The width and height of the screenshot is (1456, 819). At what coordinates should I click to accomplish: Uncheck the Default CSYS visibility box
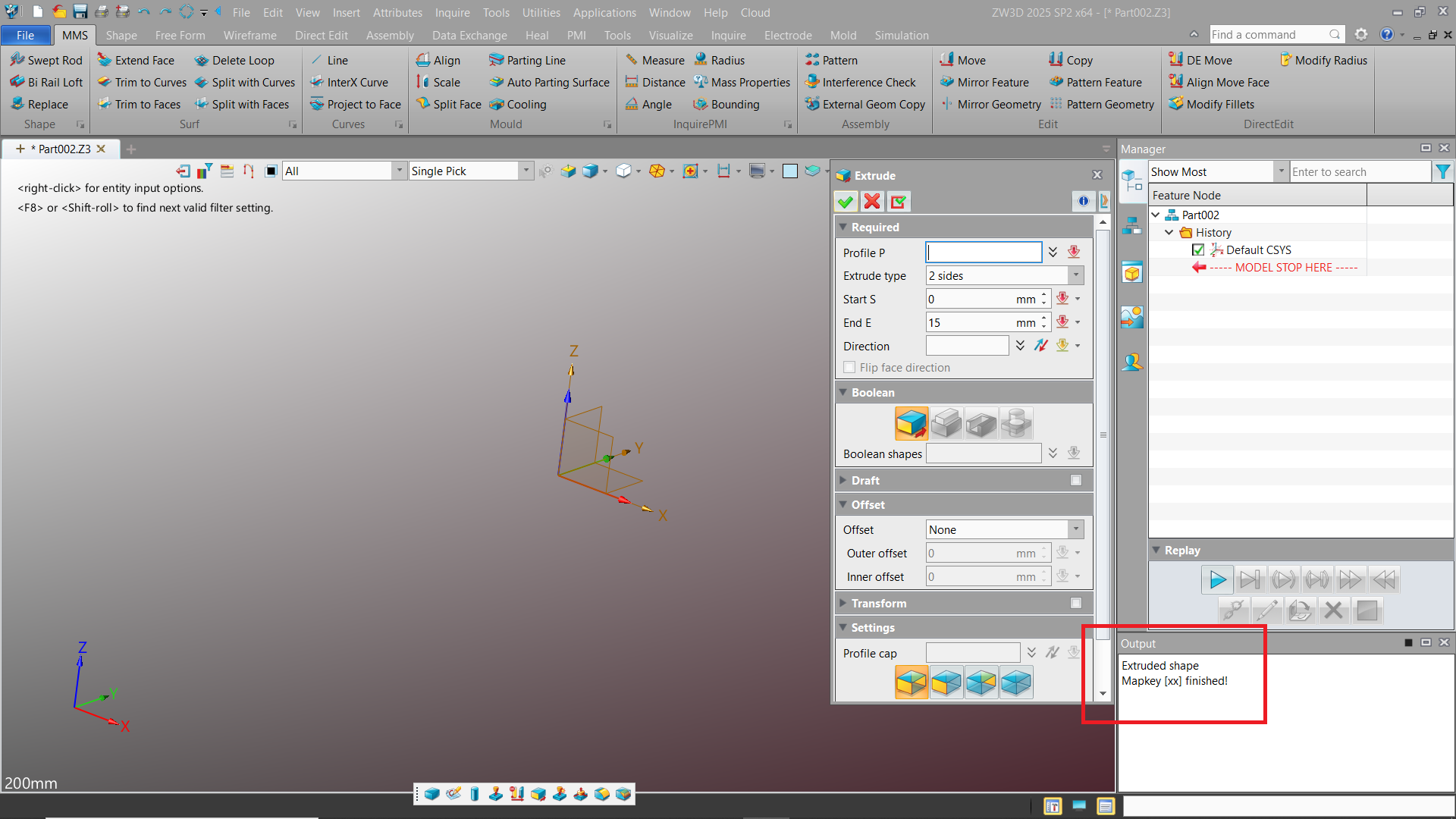click(1198, 249)
